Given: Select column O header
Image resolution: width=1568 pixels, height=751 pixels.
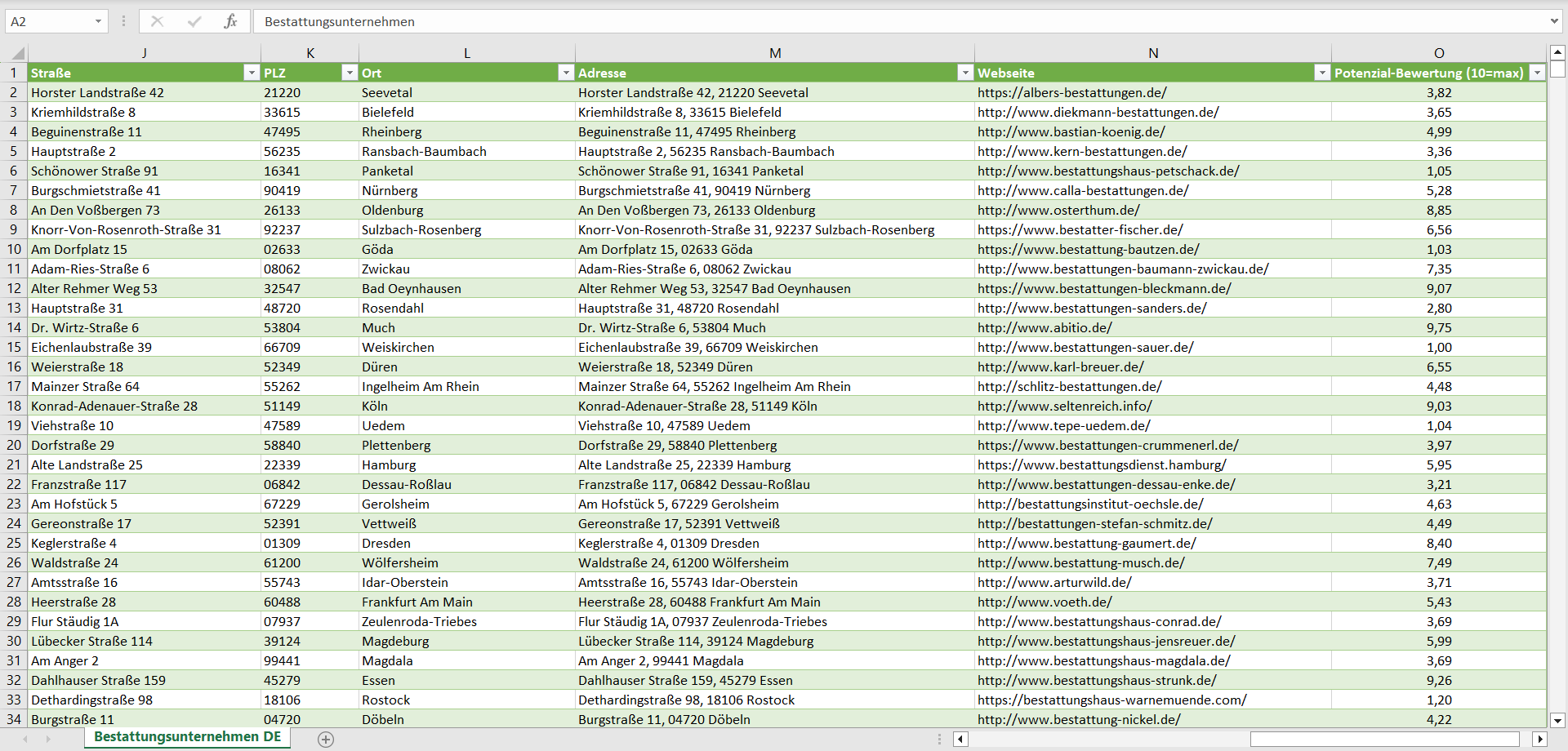Looking at the screenshot, I should (x=1439, y=53).
